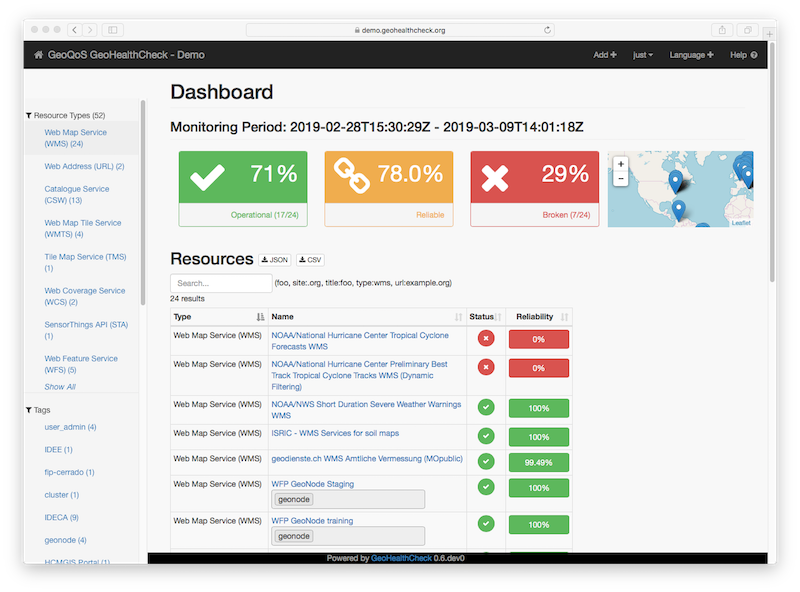Click the green Operational checkmark icon

click(x=207, y=176)
